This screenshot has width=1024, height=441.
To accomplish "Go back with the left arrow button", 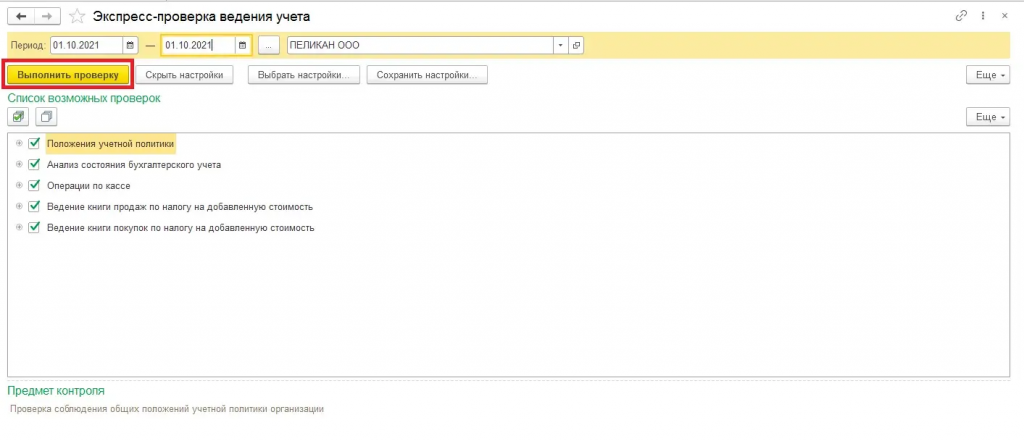I will coord(21,16).
